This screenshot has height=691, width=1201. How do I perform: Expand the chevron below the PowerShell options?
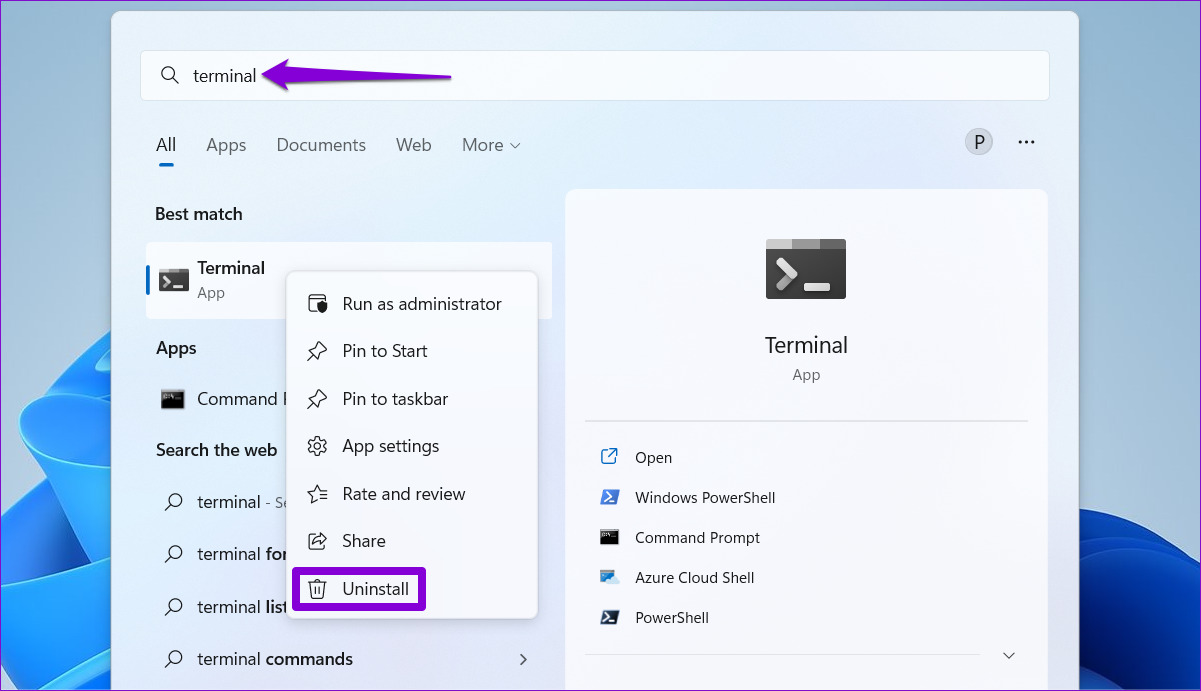pyautogui.click(x=1008, y=655)
